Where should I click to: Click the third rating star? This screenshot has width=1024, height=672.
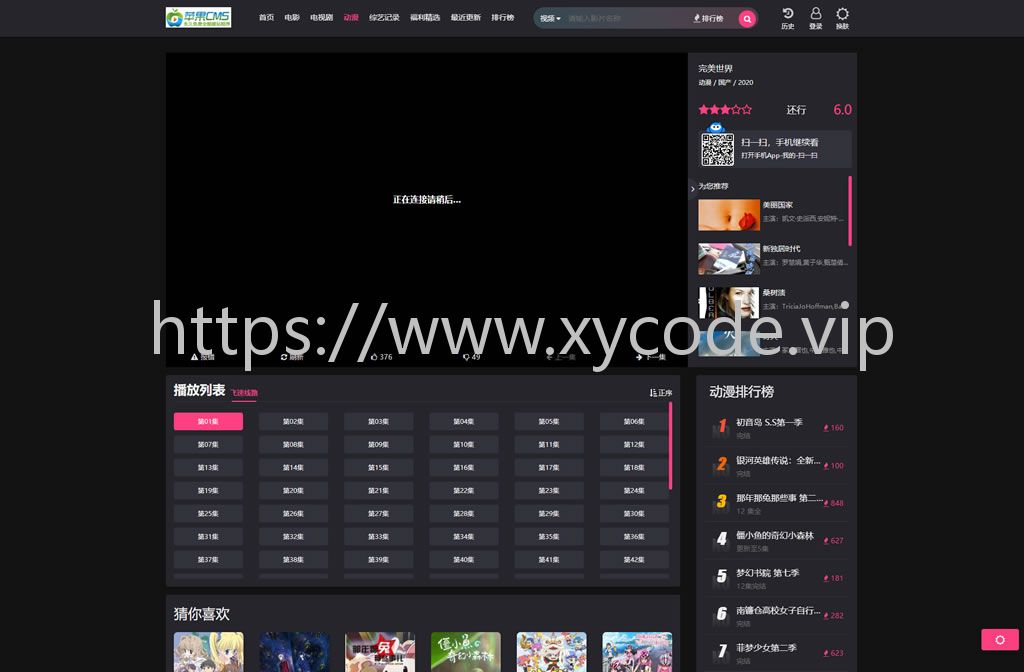pos(725,110)
